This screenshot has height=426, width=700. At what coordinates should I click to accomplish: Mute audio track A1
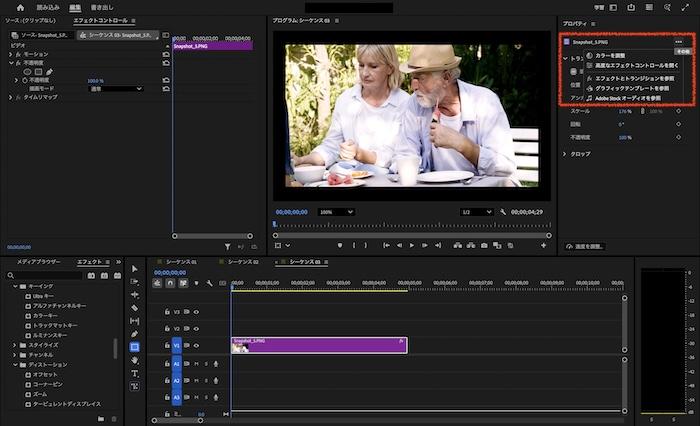click(196, 364)
